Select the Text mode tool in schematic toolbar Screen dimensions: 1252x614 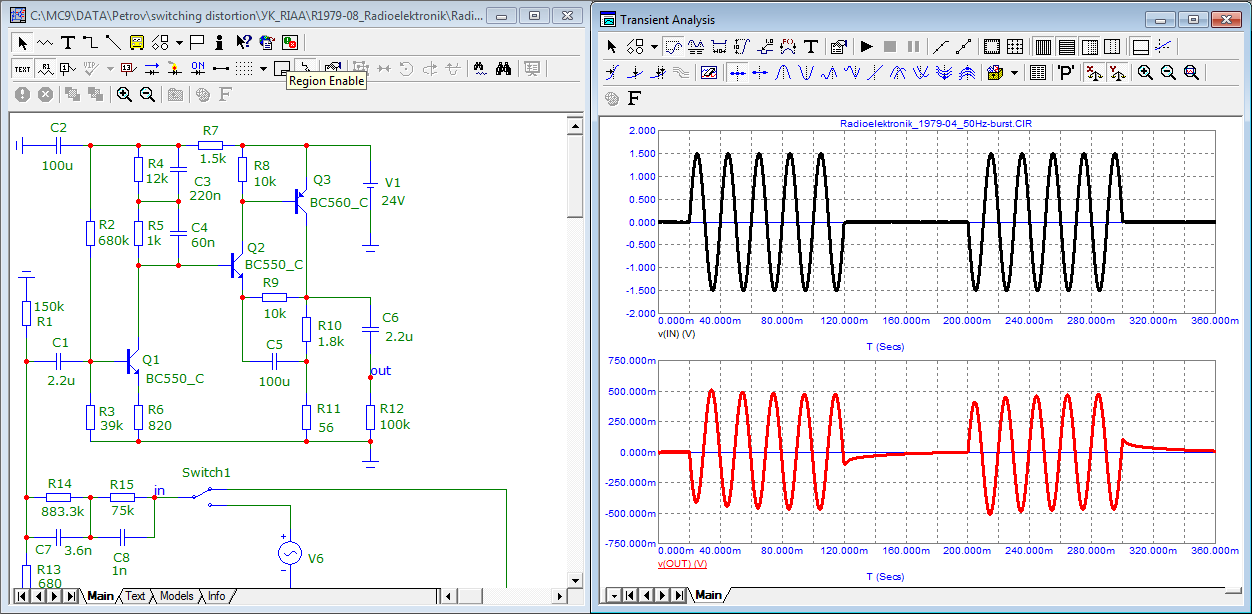[68, 42]
